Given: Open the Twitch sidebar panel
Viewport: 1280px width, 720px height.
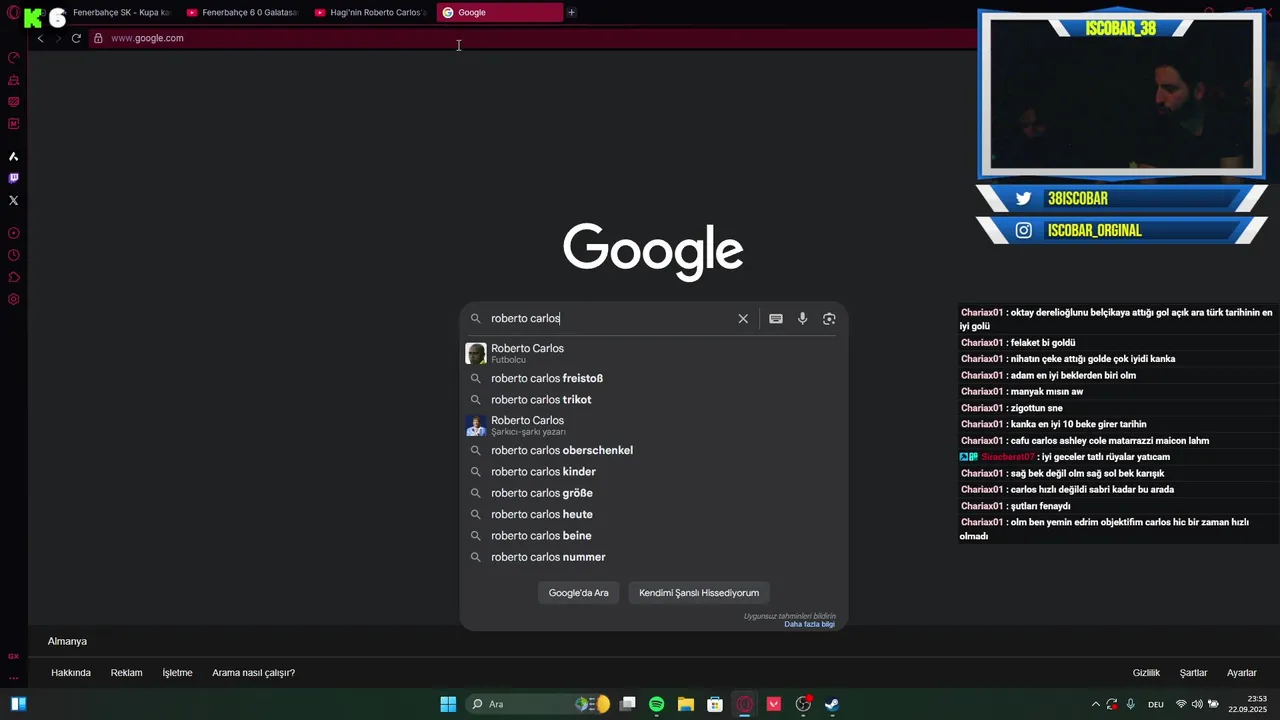Looking at the screenshot, I should pos(14,178).
